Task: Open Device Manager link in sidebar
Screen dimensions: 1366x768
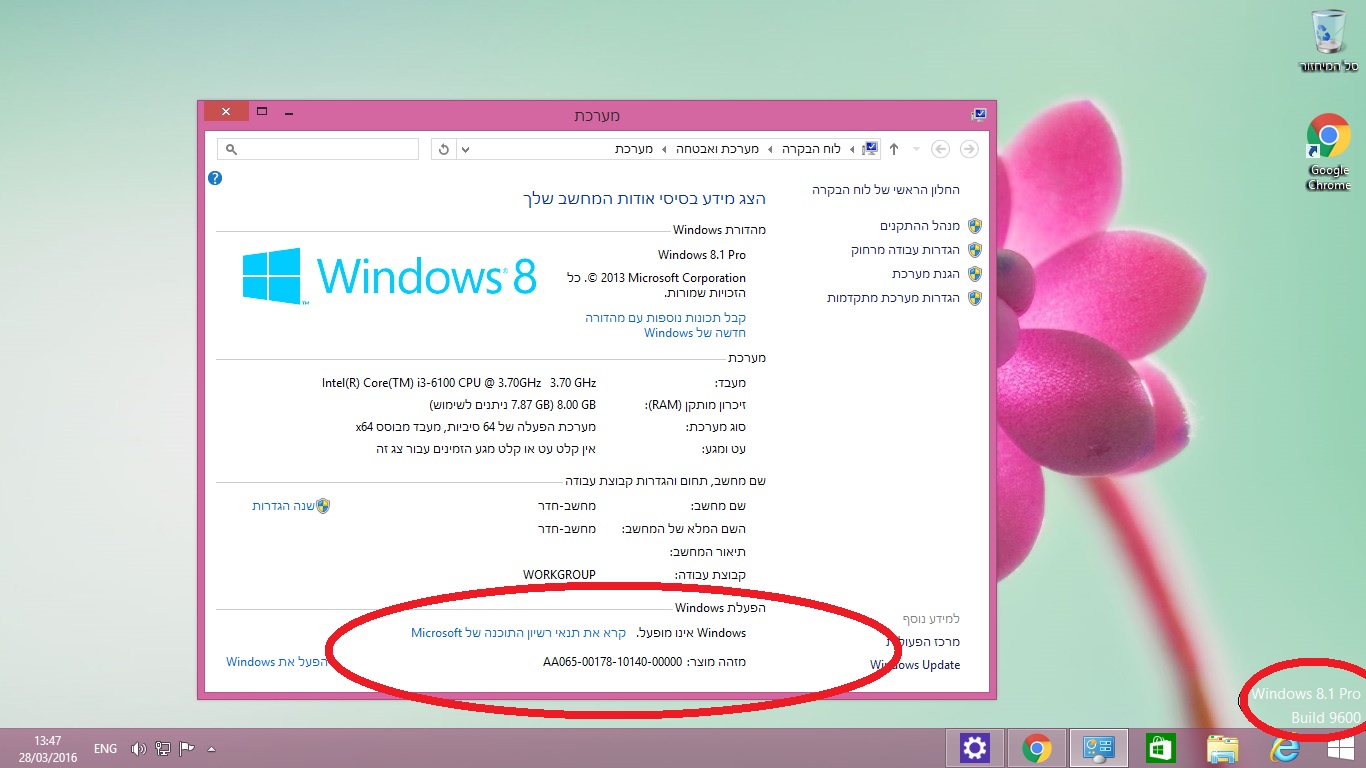Action: tap(920, 226)
